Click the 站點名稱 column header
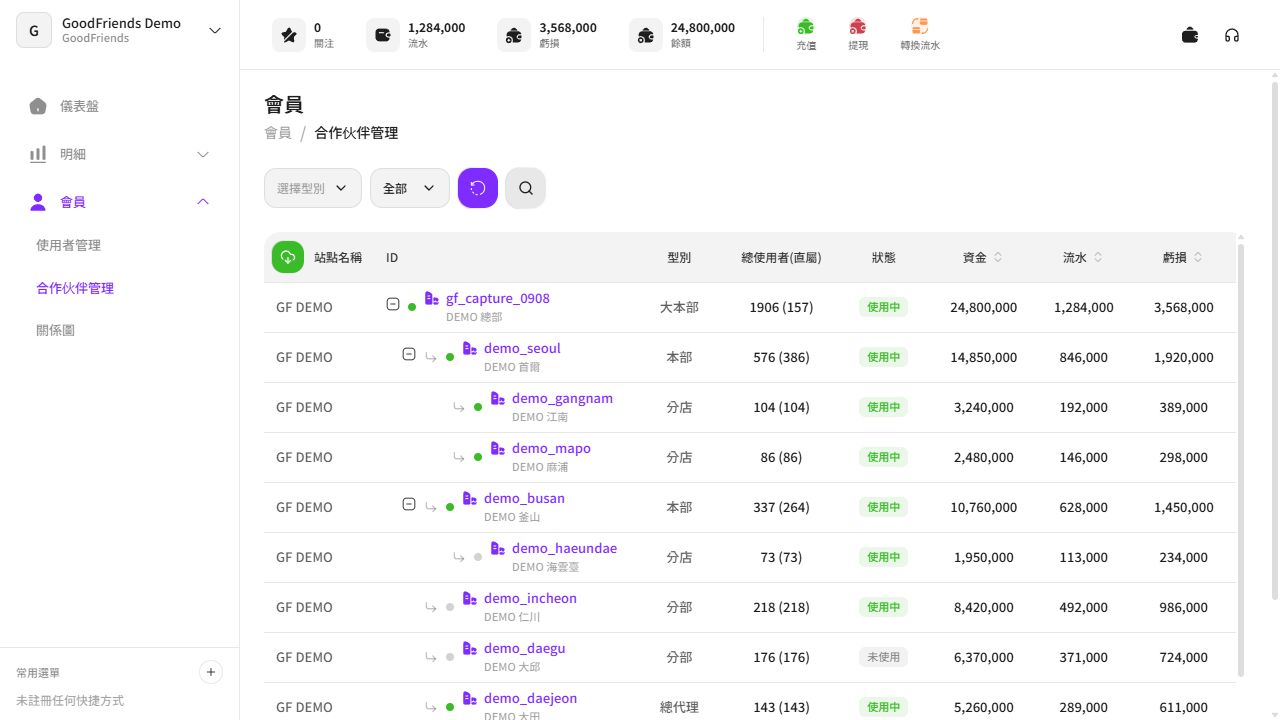This screenshot has height=720, width=1280. (338, 257)
